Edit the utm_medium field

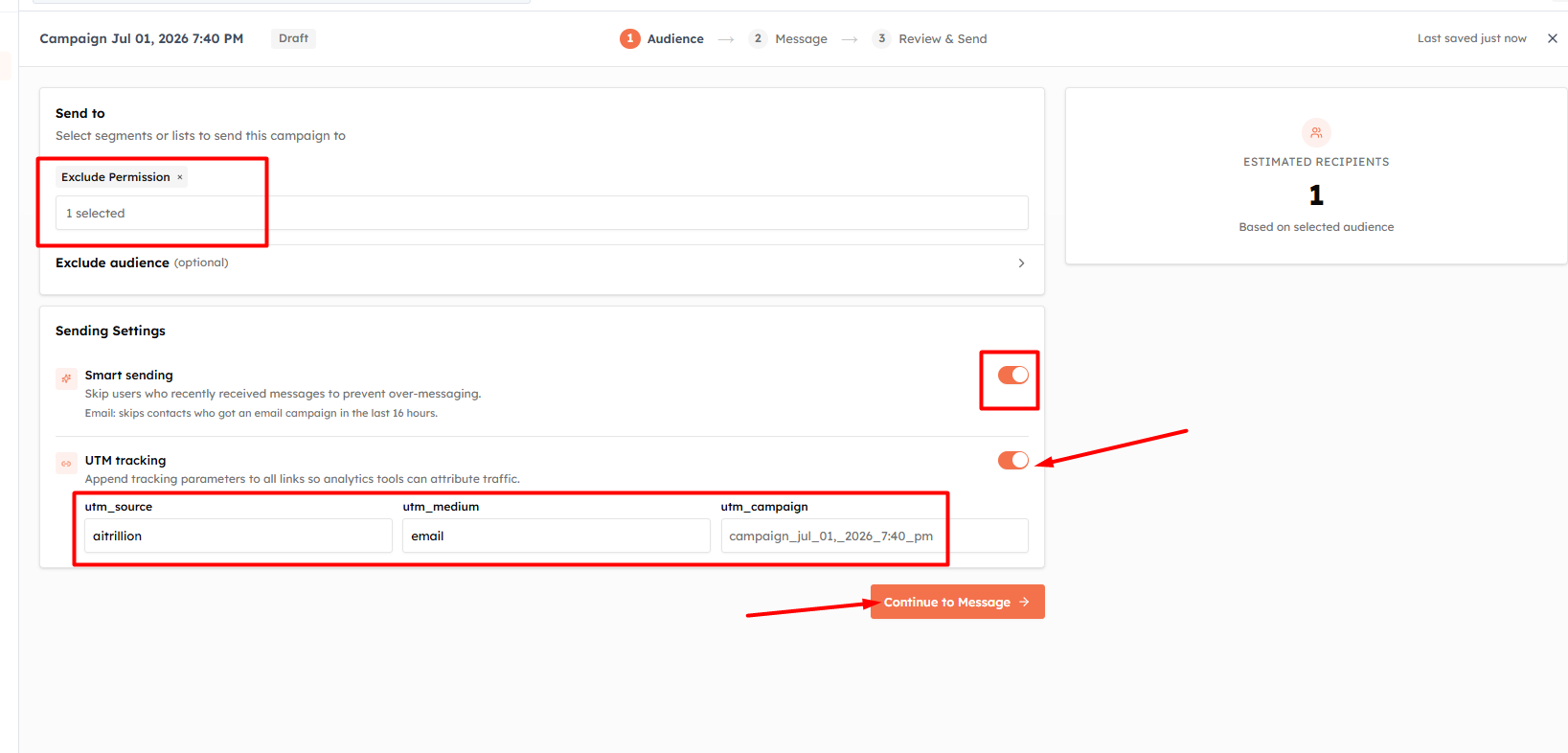click(557, 536)
